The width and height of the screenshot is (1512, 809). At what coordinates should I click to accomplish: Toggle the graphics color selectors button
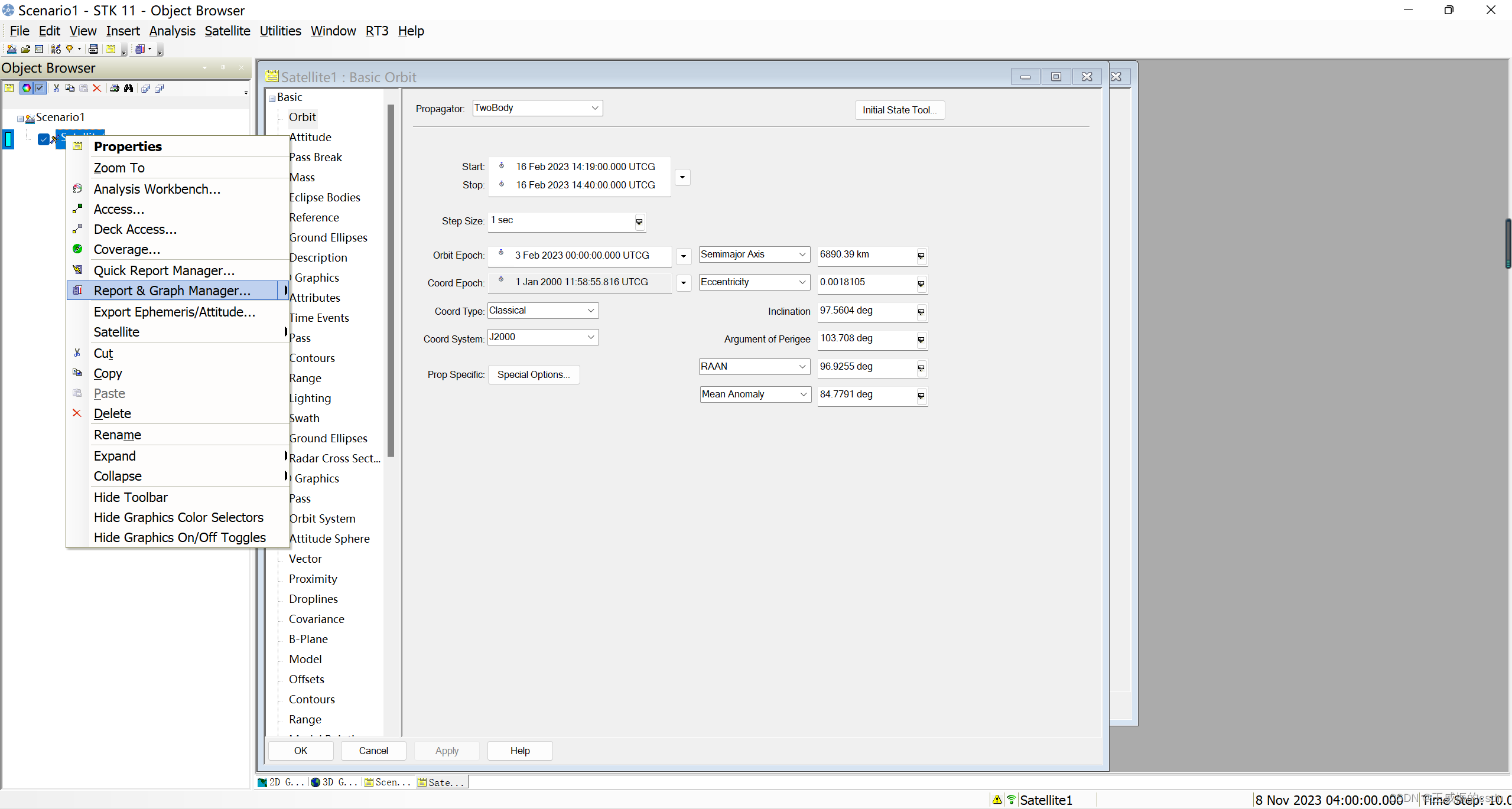coord(26,88)
